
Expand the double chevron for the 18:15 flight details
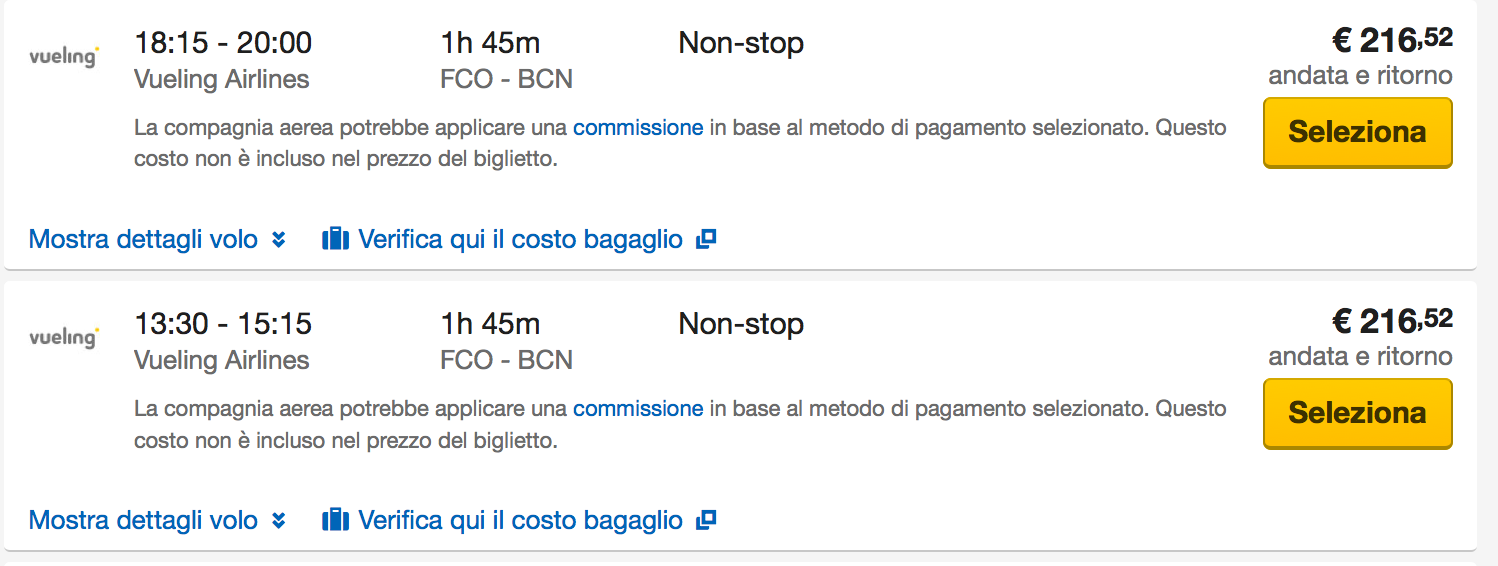[x=279, y=240]
